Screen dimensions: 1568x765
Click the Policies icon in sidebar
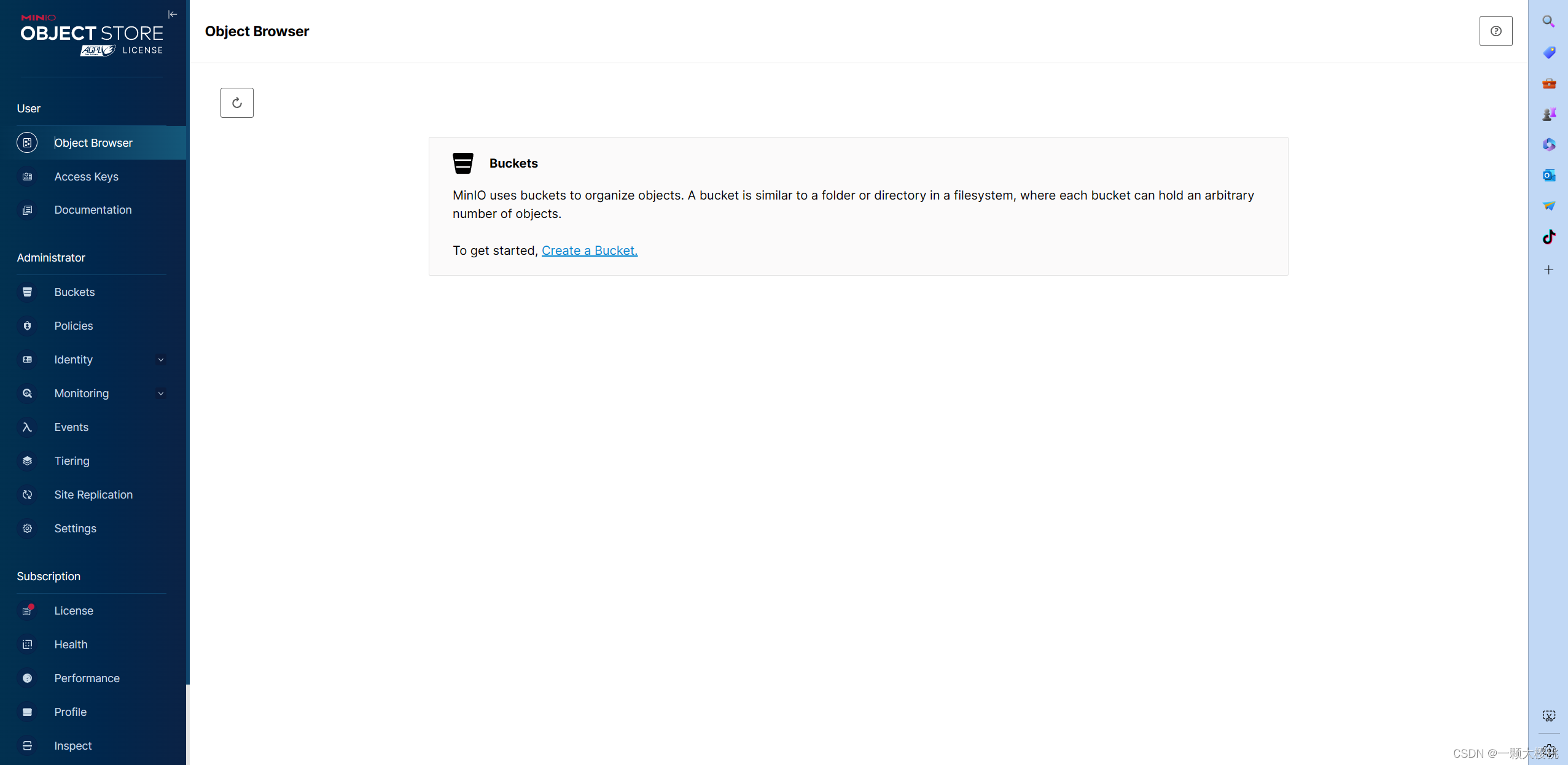(x=27, y=325)
